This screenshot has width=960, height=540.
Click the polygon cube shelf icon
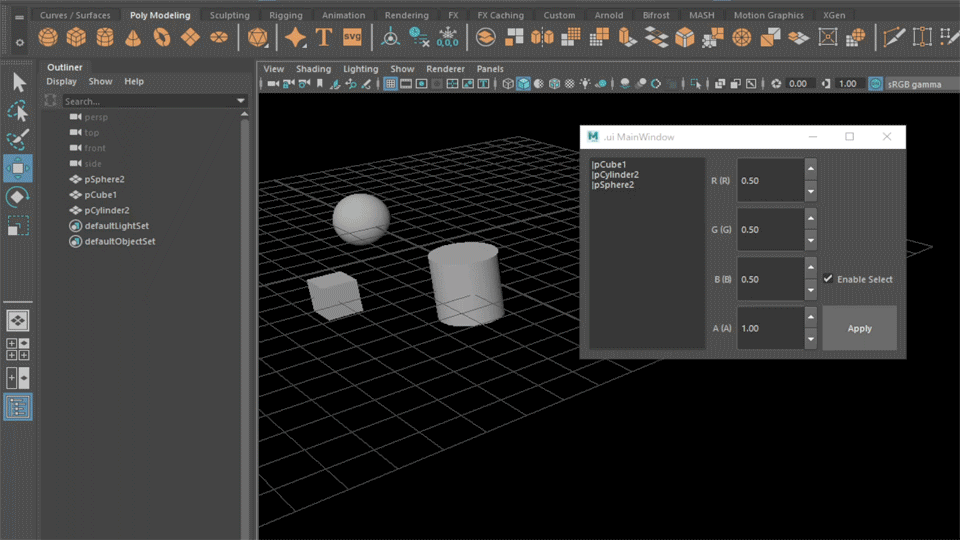pos(76,38)
